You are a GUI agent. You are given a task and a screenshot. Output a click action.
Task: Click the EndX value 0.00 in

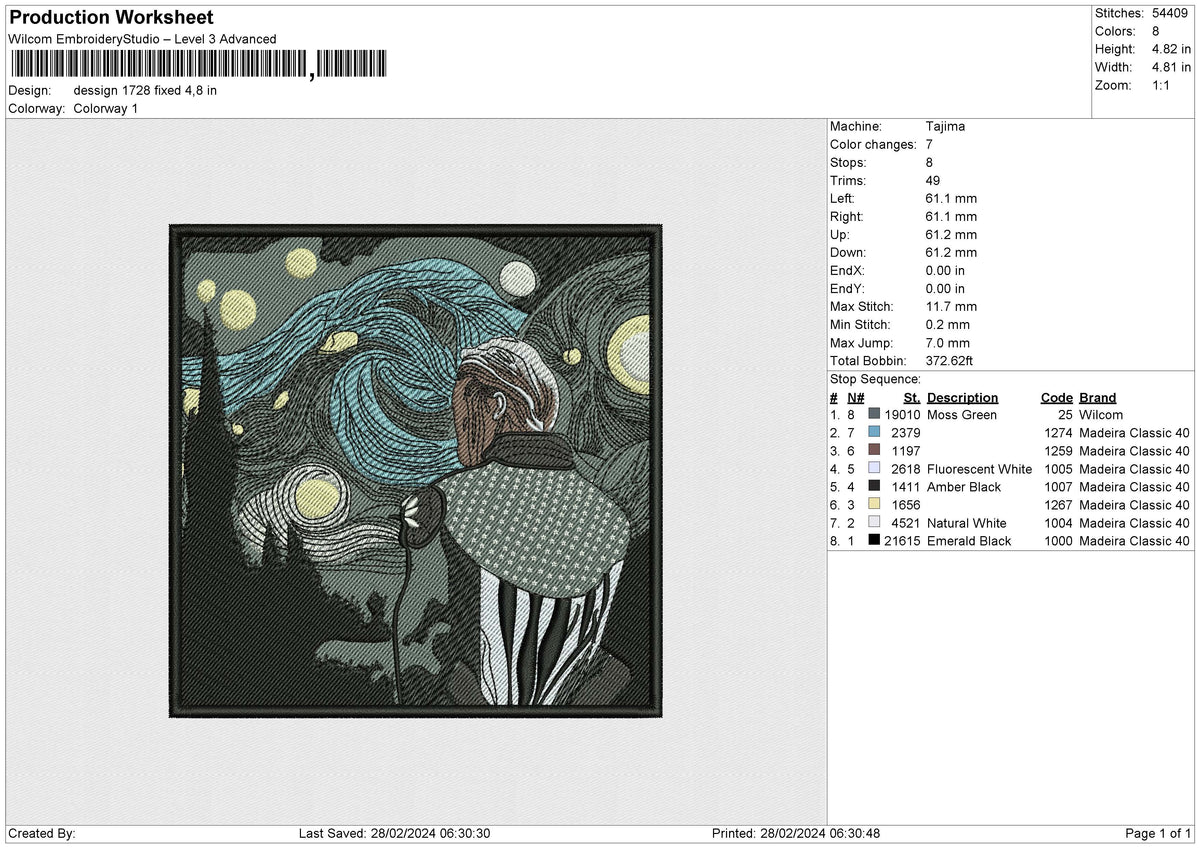point(945,271)
